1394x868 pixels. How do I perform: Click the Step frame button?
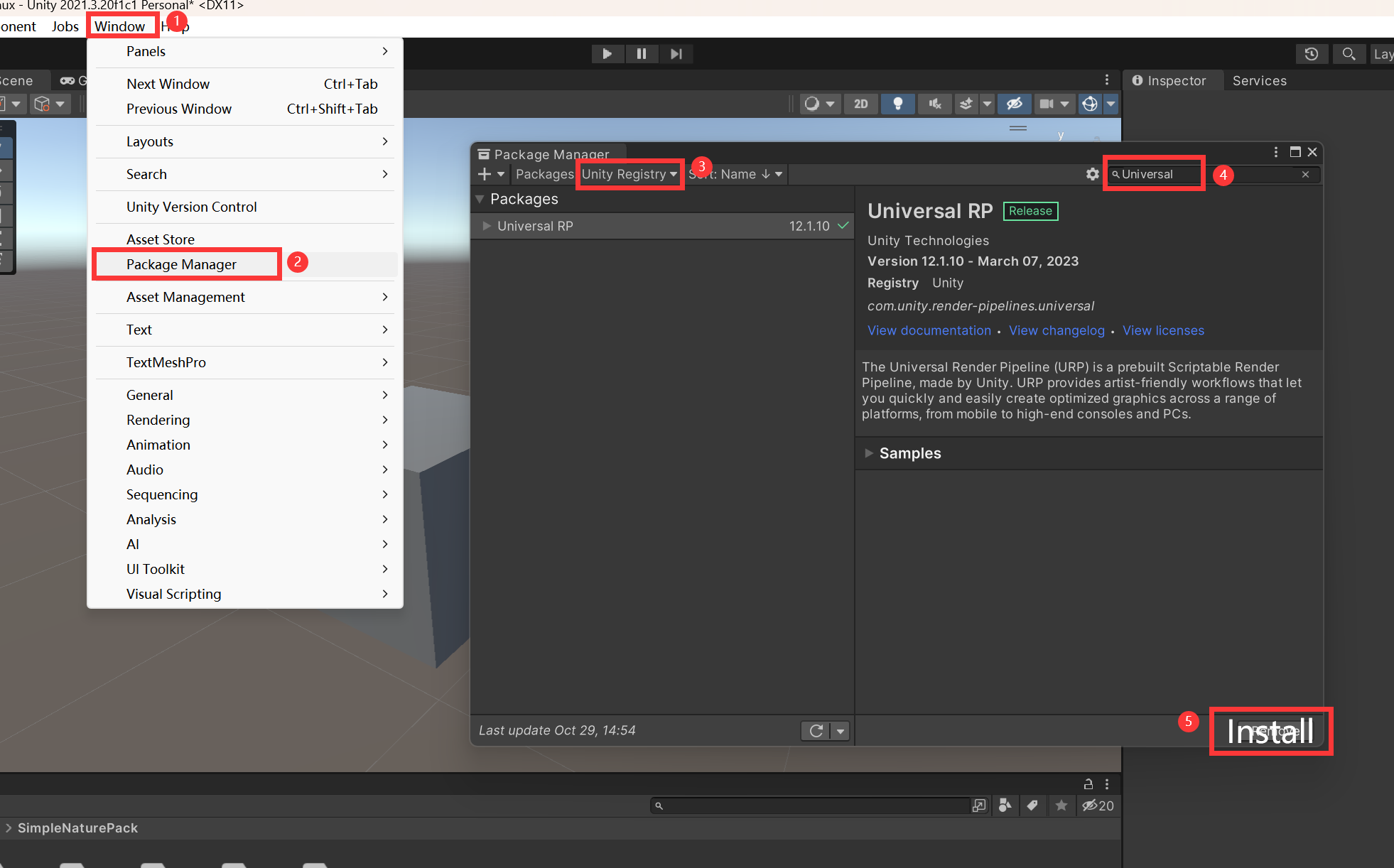(x=676, y=54)
